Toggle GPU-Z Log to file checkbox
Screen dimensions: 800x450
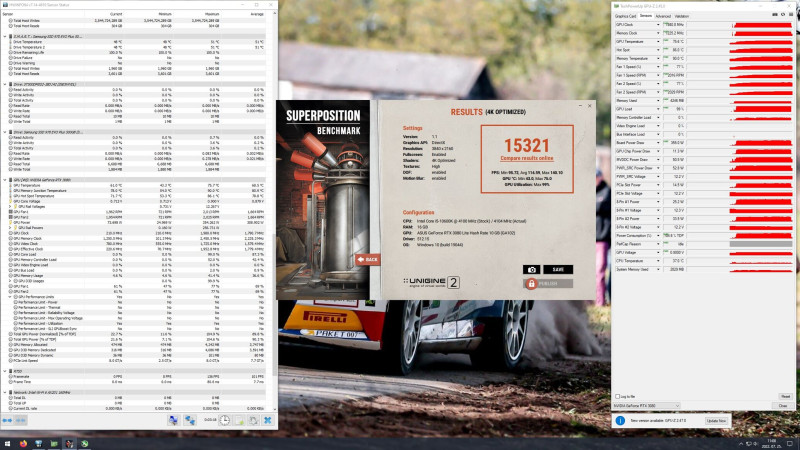[x=617, y=396]
